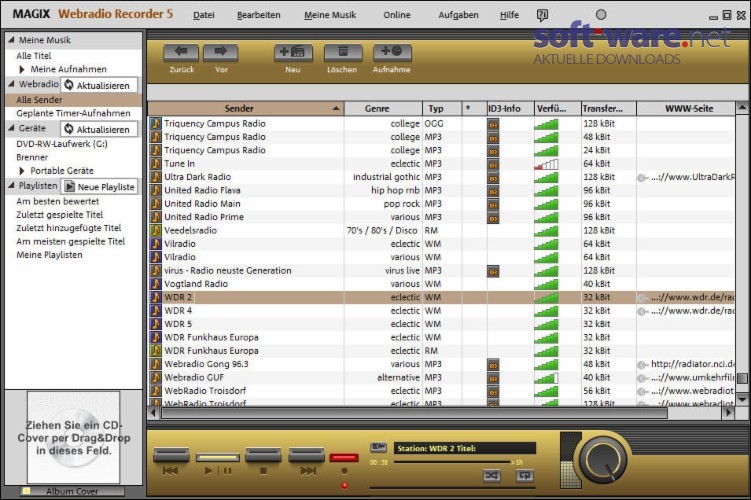Click the station icon of Vogtland Radio

pos(155,284)
